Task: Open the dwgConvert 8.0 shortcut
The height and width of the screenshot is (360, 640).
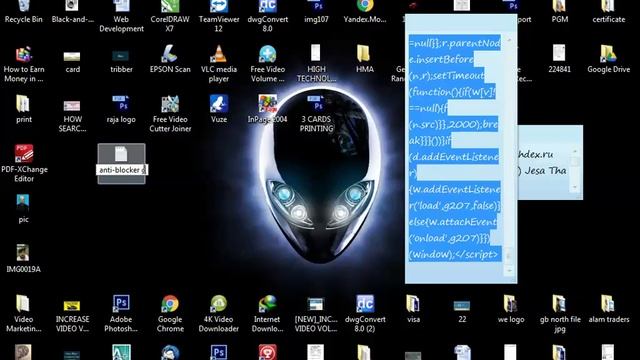Action: tap(267, 16)
